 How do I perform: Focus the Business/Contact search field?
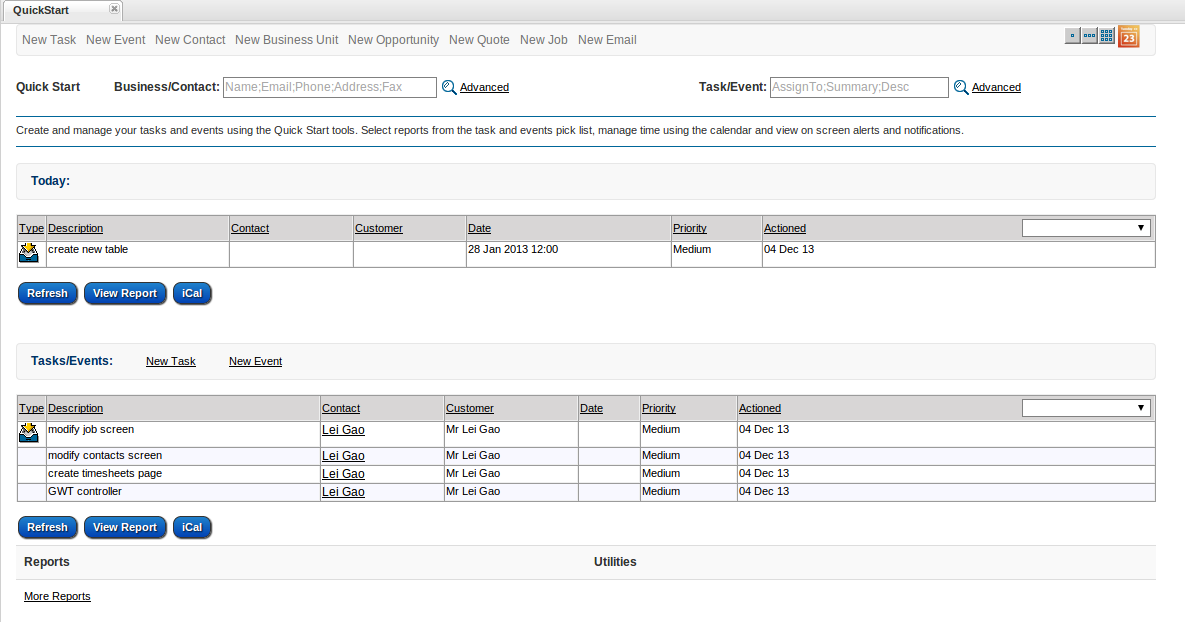(x=329, y=88)
